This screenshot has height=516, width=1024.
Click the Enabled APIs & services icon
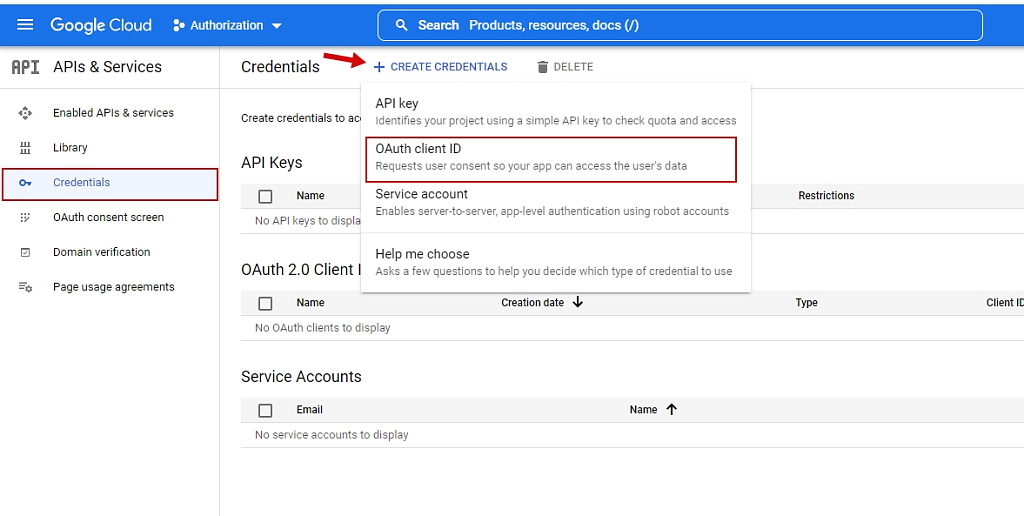(x=26, y=113)
